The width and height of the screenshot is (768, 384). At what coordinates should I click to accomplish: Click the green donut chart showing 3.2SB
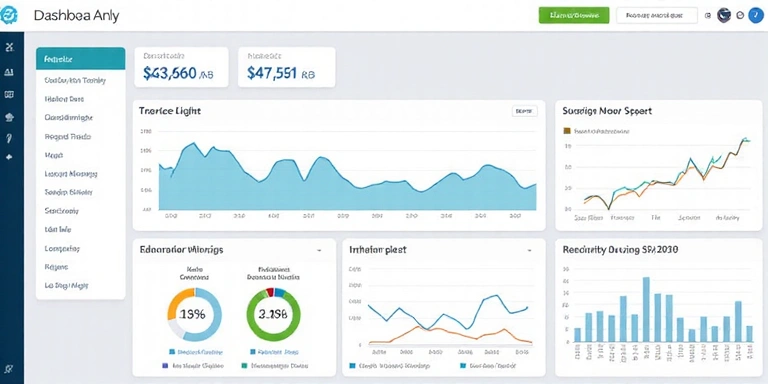pos(273,314)
